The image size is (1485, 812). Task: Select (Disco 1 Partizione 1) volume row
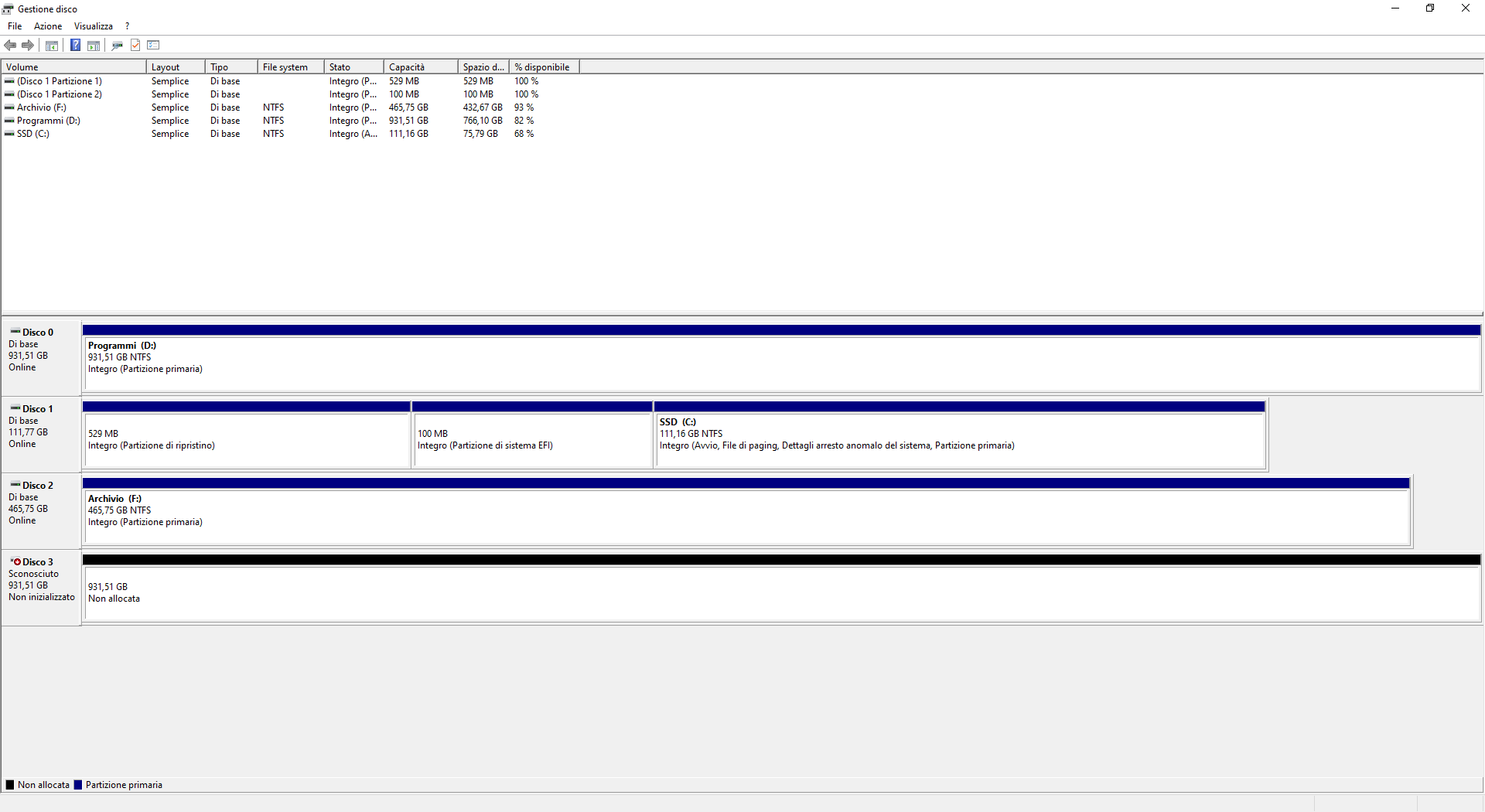292,81
